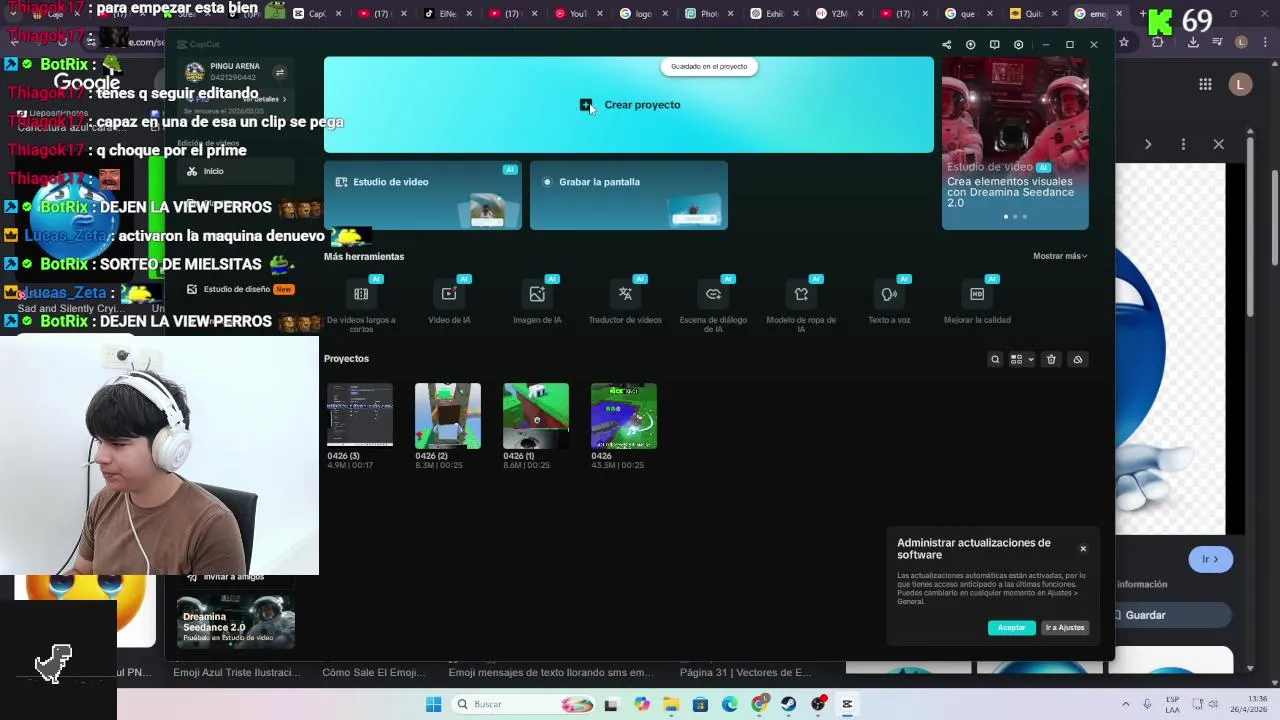
Task: Open Copilot from taskbar
Action: [x=642, y=705]
